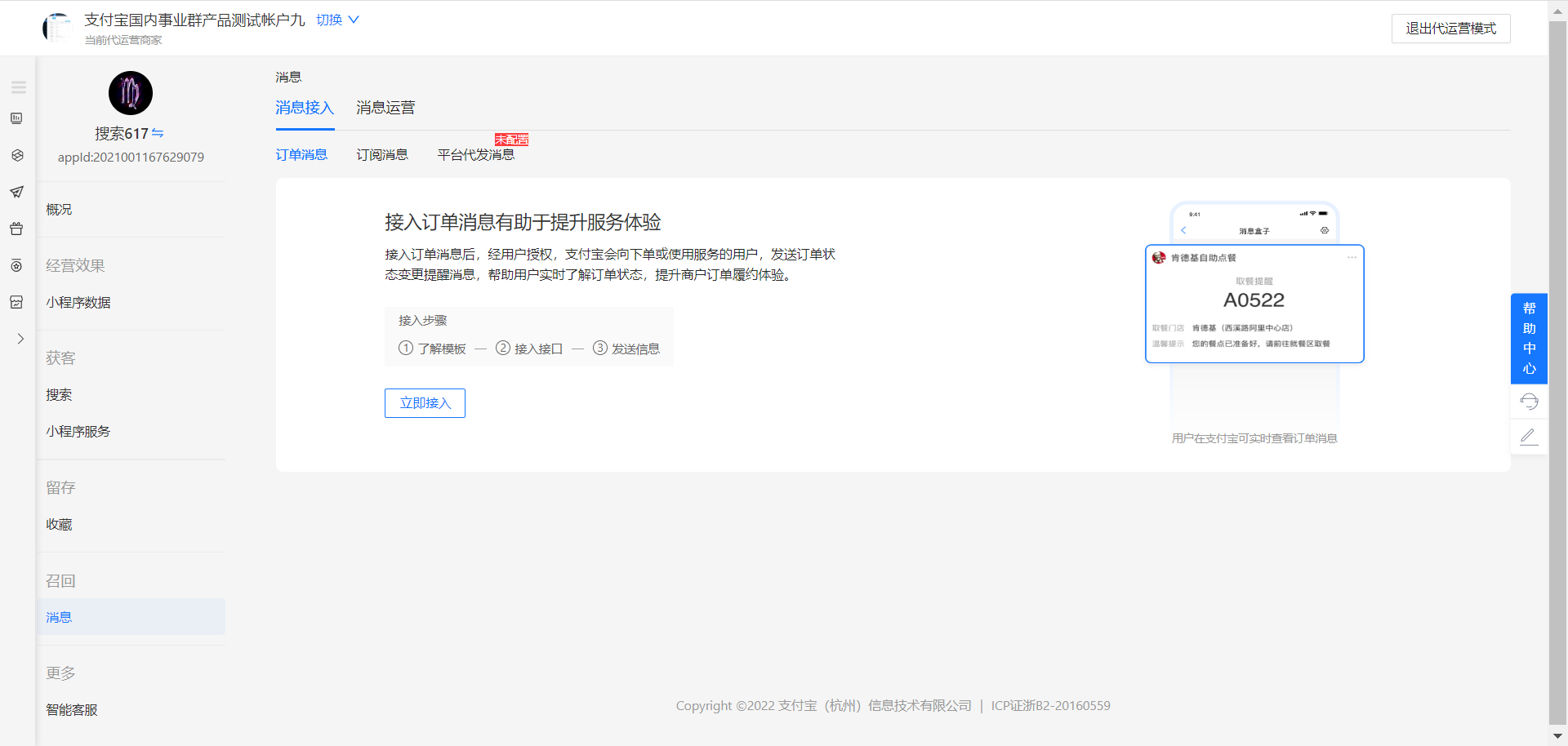
Task: Switch to the 消息接入 tab
Action: click(x=305, y=108)
